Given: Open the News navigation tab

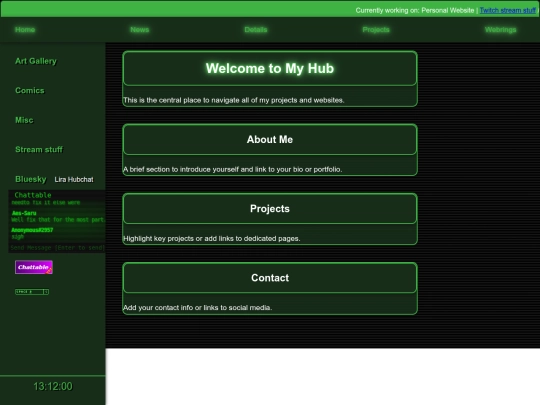Looking at the screenshot, I should [x=139, y=30].
